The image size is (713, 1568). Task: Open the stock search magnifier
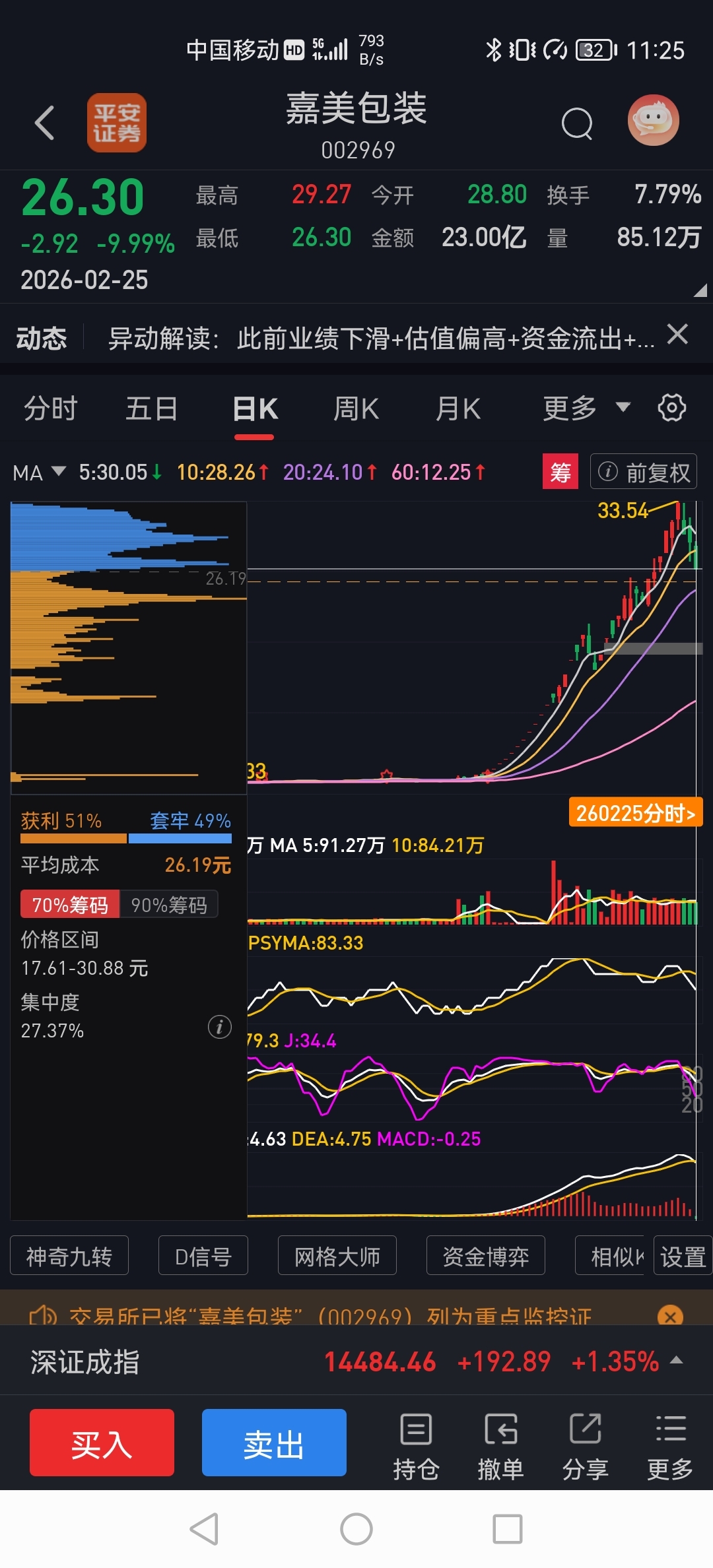(x=577, y=123)
